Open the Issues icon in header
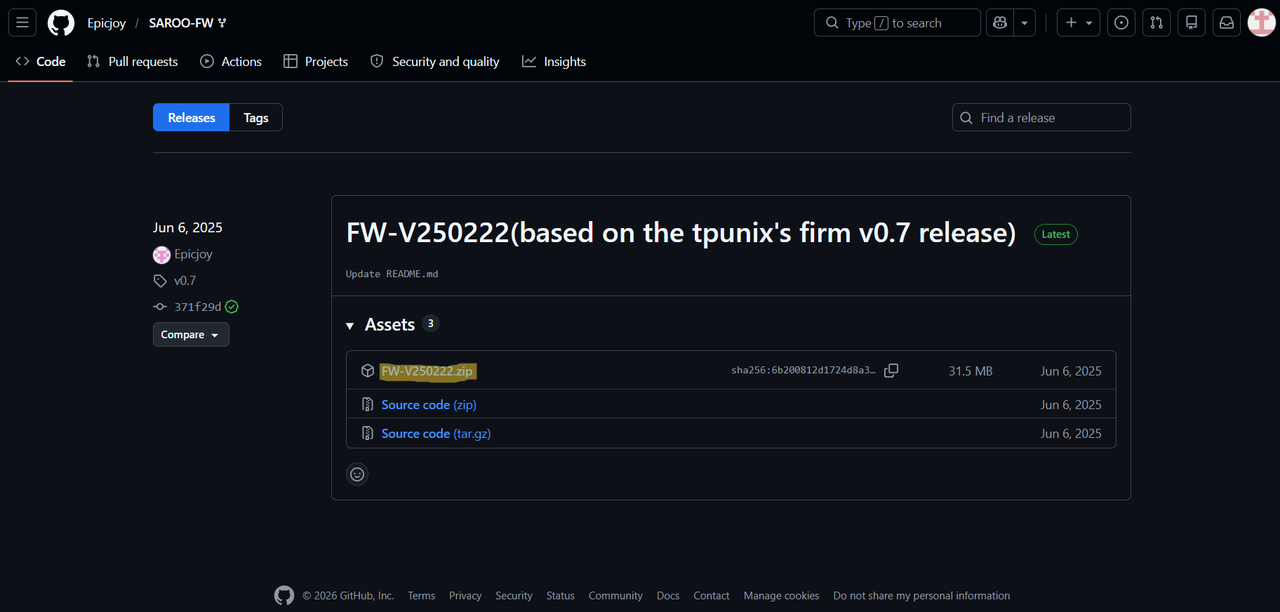Screen dimensions: 1280x612 [1122, 22]
